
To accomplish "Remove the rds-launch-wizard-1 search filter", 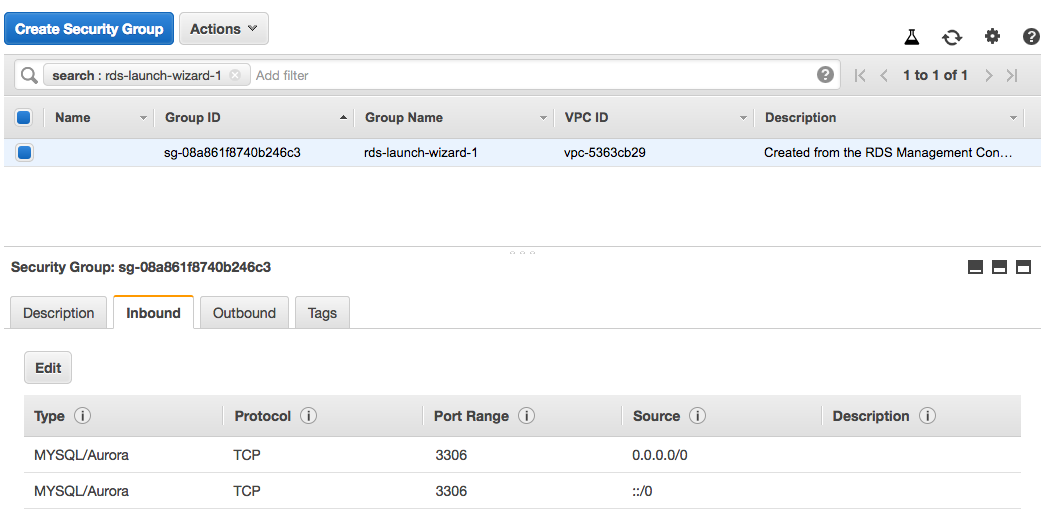I will click(235, 75).
